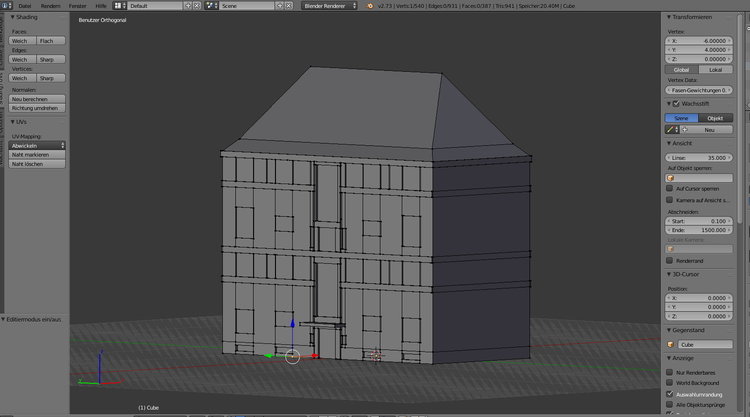
Task: Click the red X-axis arrow of the manipulator
Action: point(315,356)
